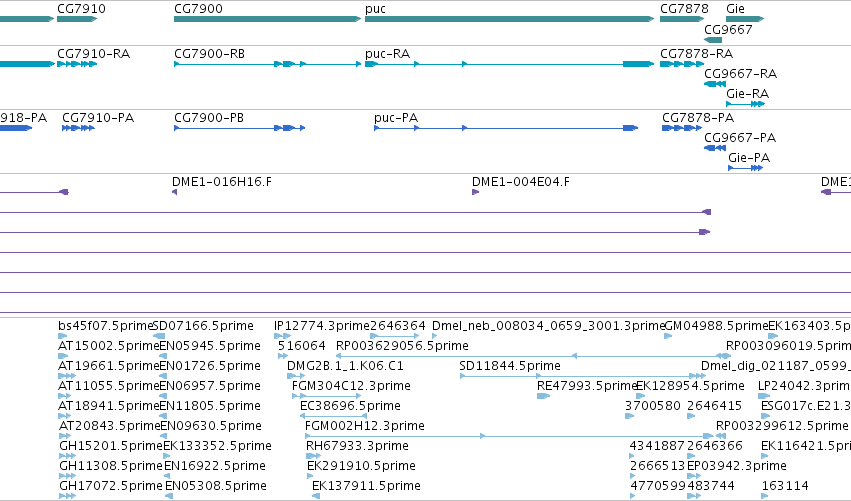Select the CG7878 gene label
Image resolution: width=851 pixels, height=501 pixels.
point(684,9)
